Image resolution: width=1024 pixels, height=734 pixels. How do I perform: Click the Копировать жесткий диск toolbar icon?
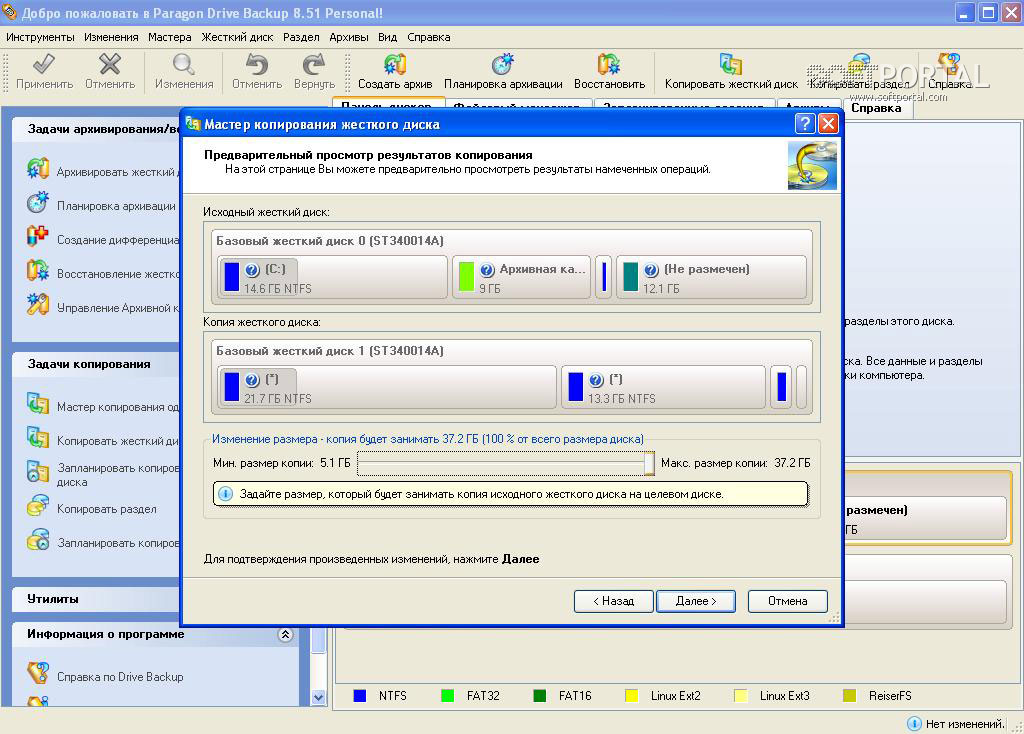coord(731,64)
